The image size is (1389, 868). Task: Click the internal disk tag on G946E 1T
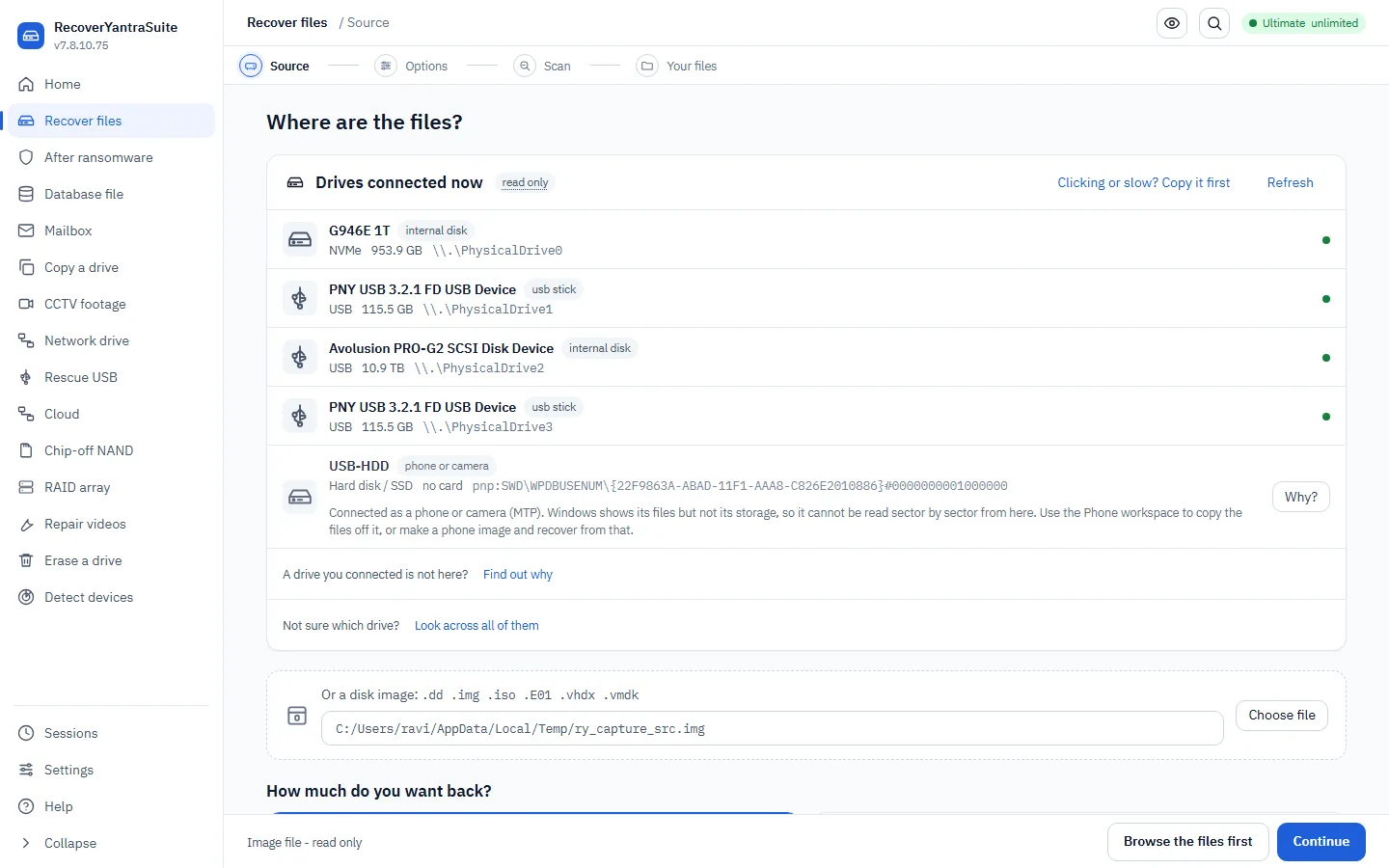coord(436,231)
